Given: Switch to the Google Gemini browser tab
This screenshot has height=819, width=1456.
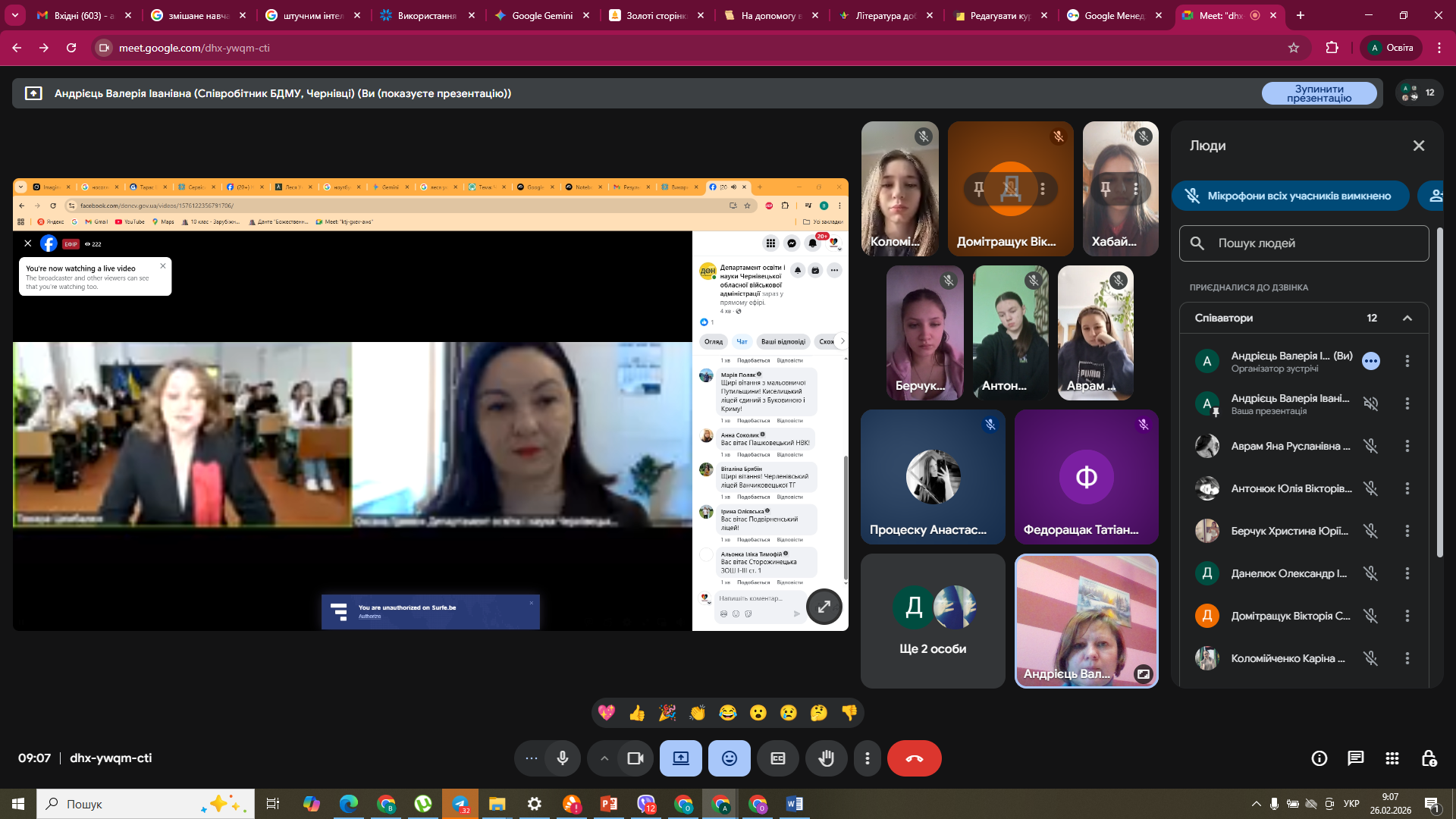Looking at the screenshot, I should 541,15.
